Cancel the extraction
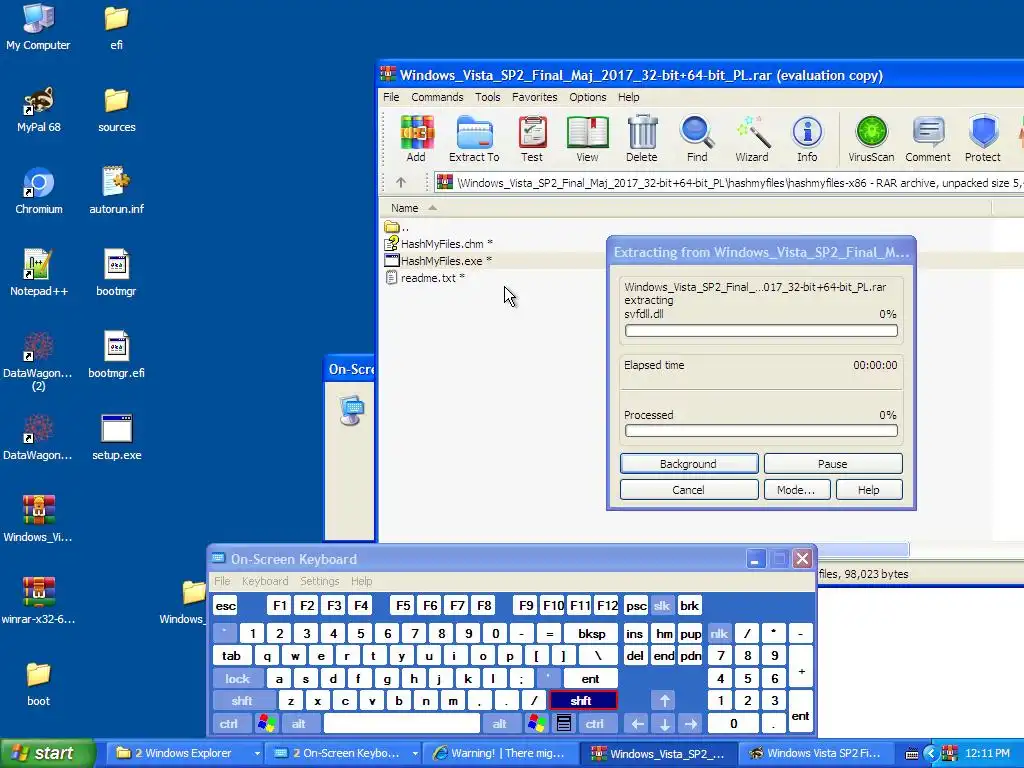1024x768 pixels. point(689,490)
